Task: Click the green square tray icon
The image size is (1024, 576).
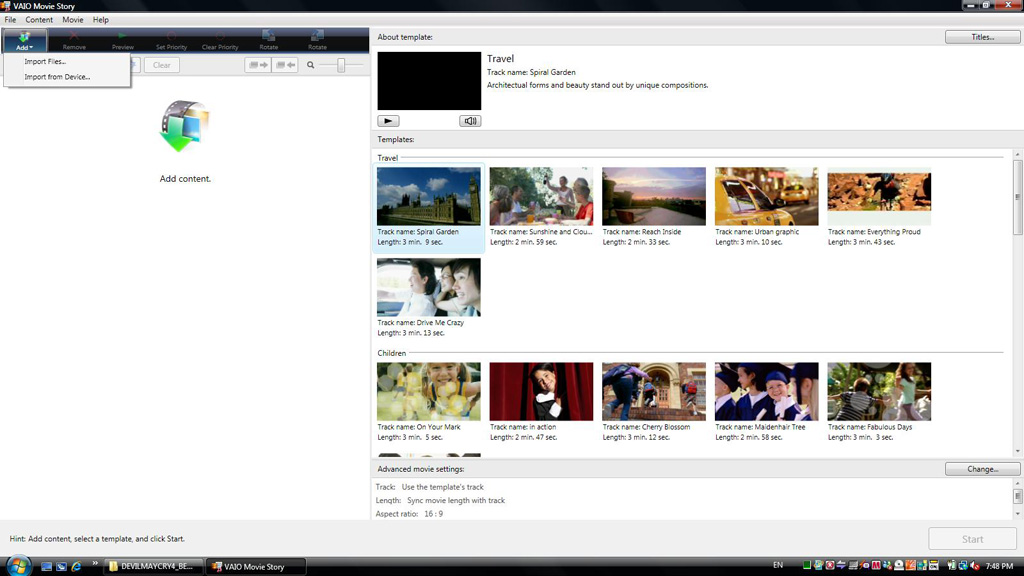Action: tap(807, 566)
